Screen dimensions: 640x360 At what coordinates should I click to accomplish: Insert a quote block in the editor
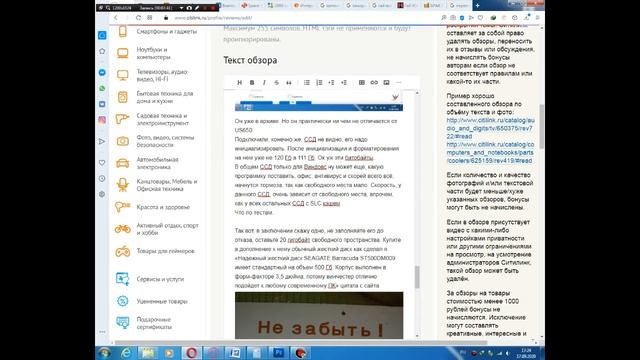[289, 82]
